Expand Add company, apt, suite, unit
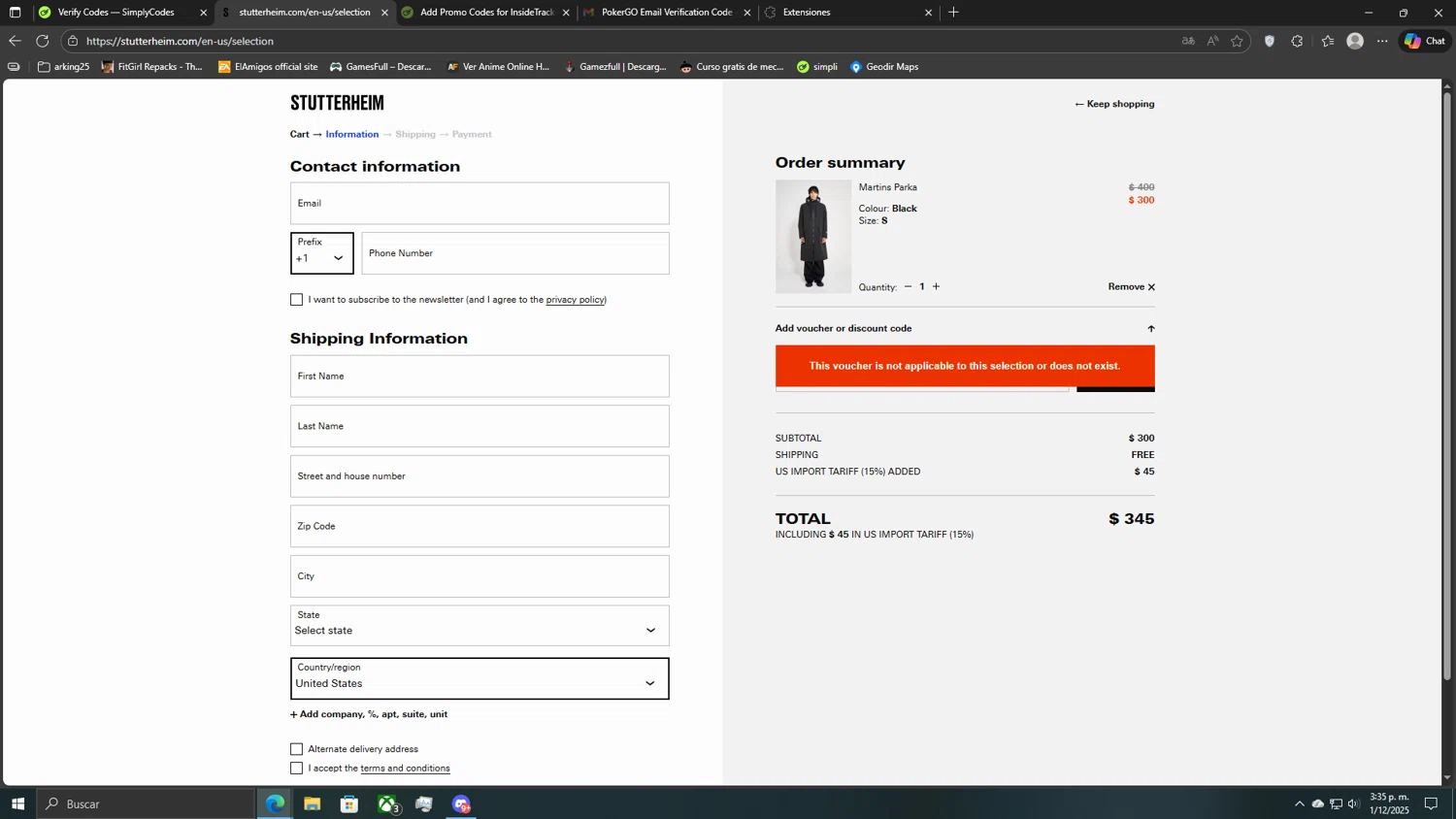This screenshot has height=819, width=1456. click(x=369, y=714)
